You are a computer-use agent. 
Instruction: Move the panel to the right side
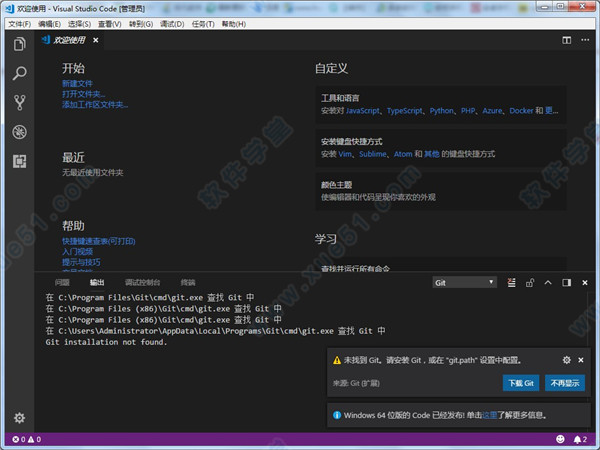[x=566, y=282]
